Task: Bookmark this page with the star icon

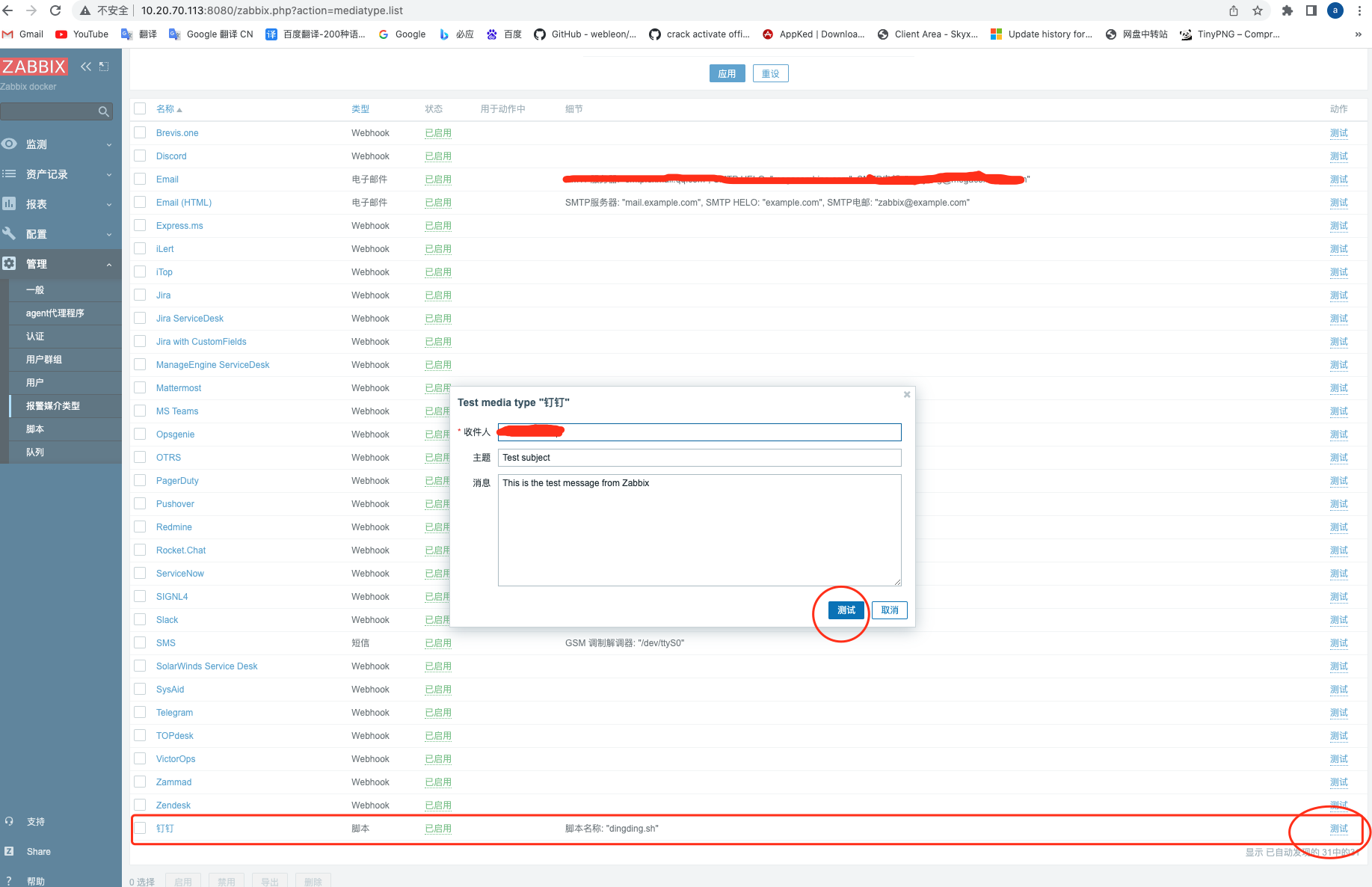Action: pos(1258,10)
